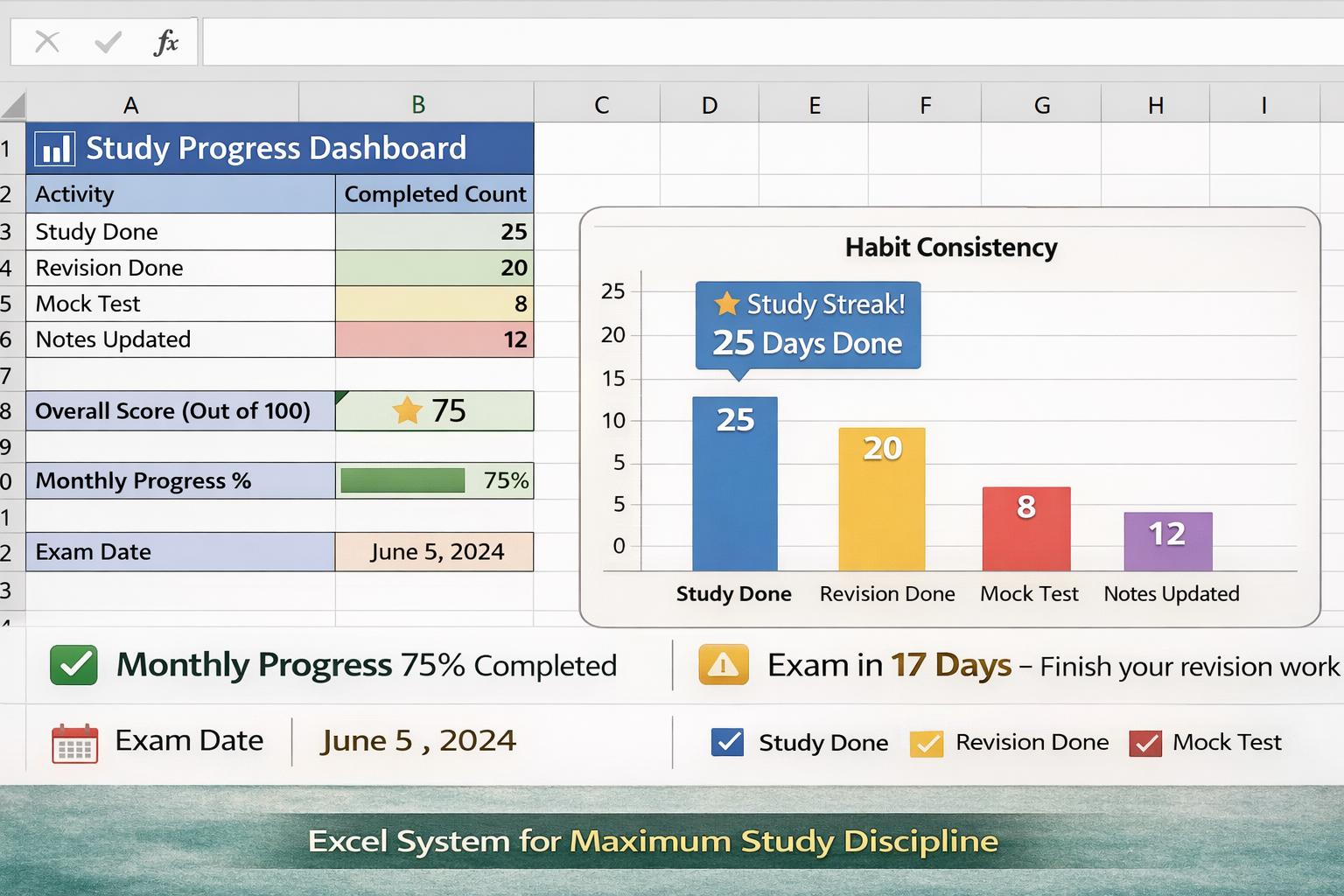Toggle the red Mock Test checkbox
The width and height of the screenshot is (1344, 896).
[x=1145, y=743]
